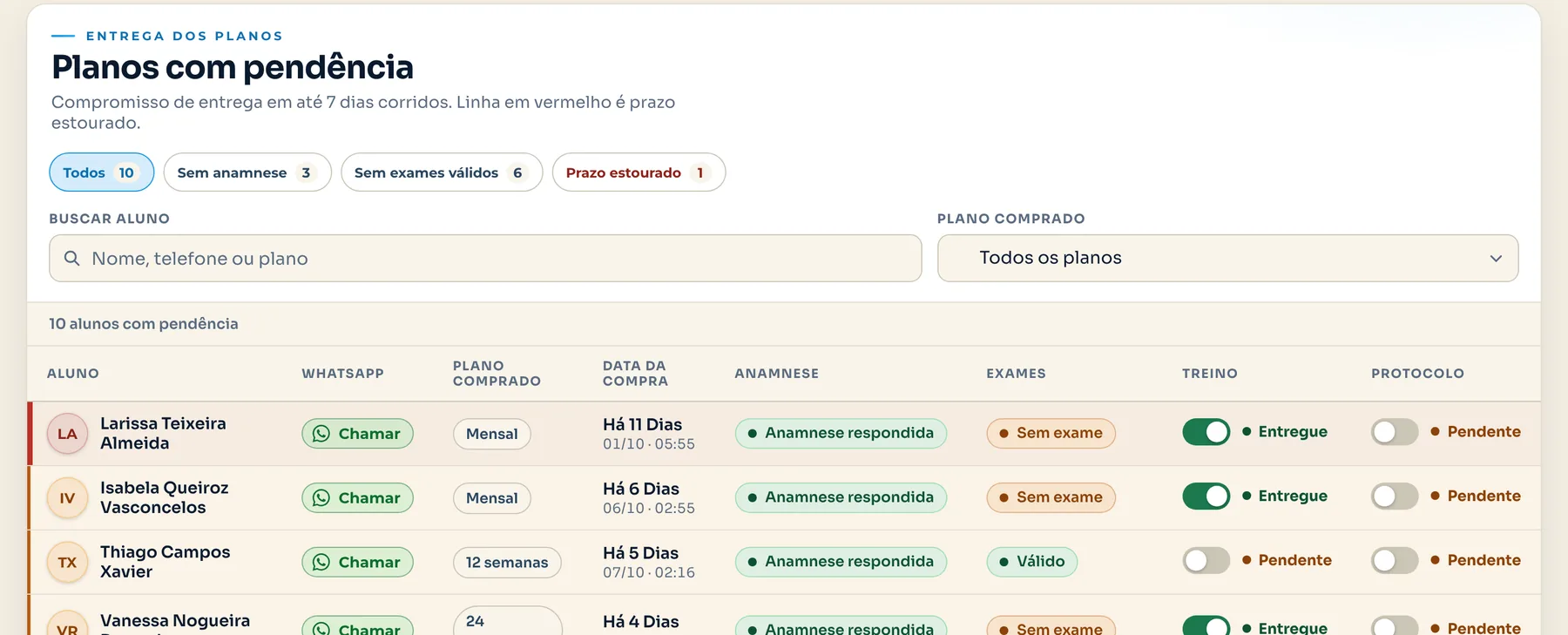Click the 10 alunos com pendência count
The image size is (1568, 635).
tap(144, 324)
